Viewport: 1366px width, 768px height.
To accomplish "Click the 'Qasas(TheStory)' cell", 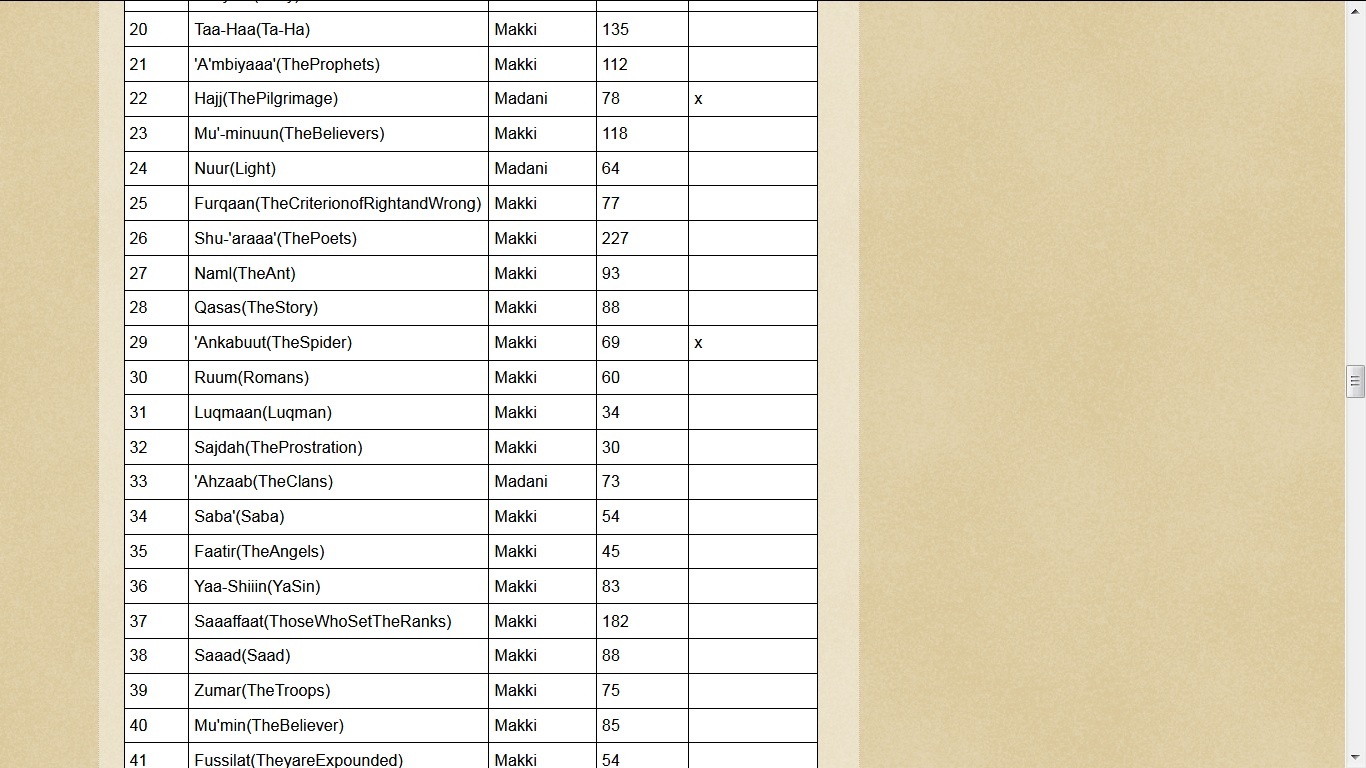I will pos(338,308).
